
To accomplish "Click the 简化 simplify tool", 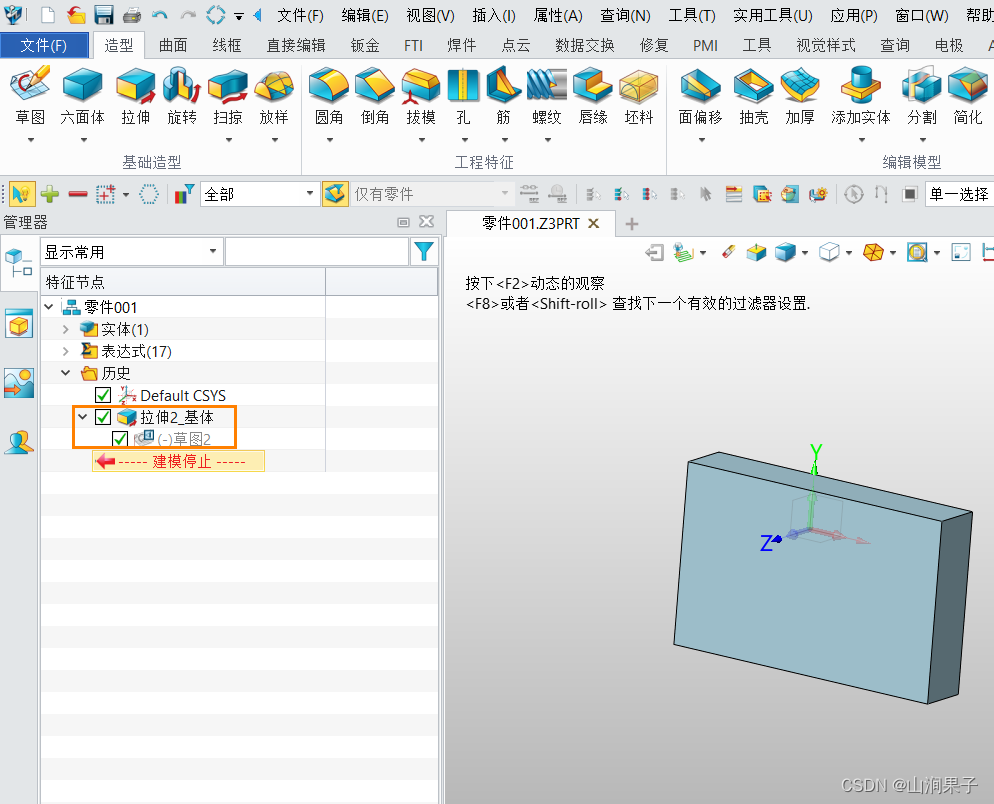I will point(968,95).
